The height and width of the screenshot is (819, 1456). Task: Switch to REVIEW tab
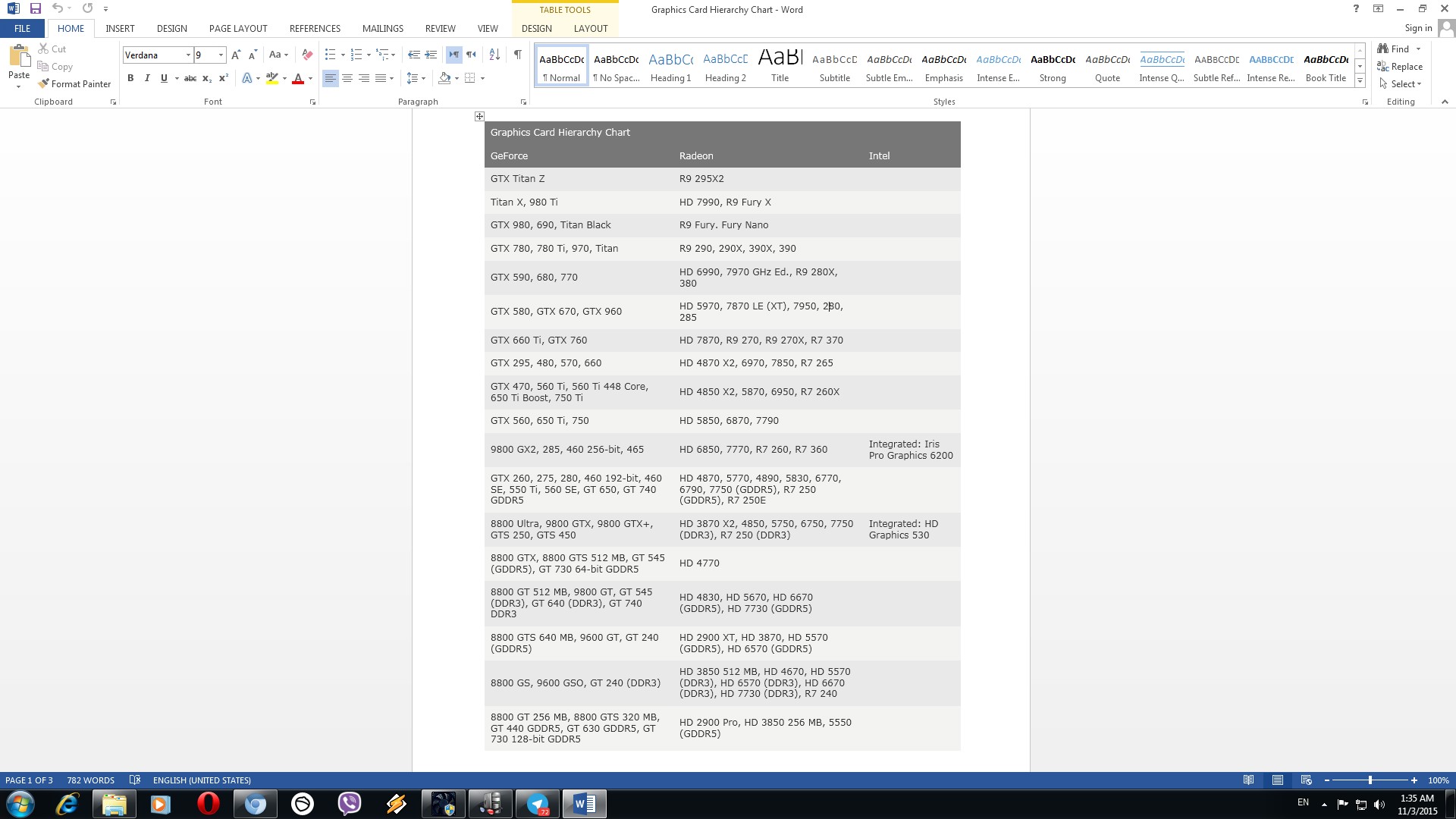click(440, 28)
